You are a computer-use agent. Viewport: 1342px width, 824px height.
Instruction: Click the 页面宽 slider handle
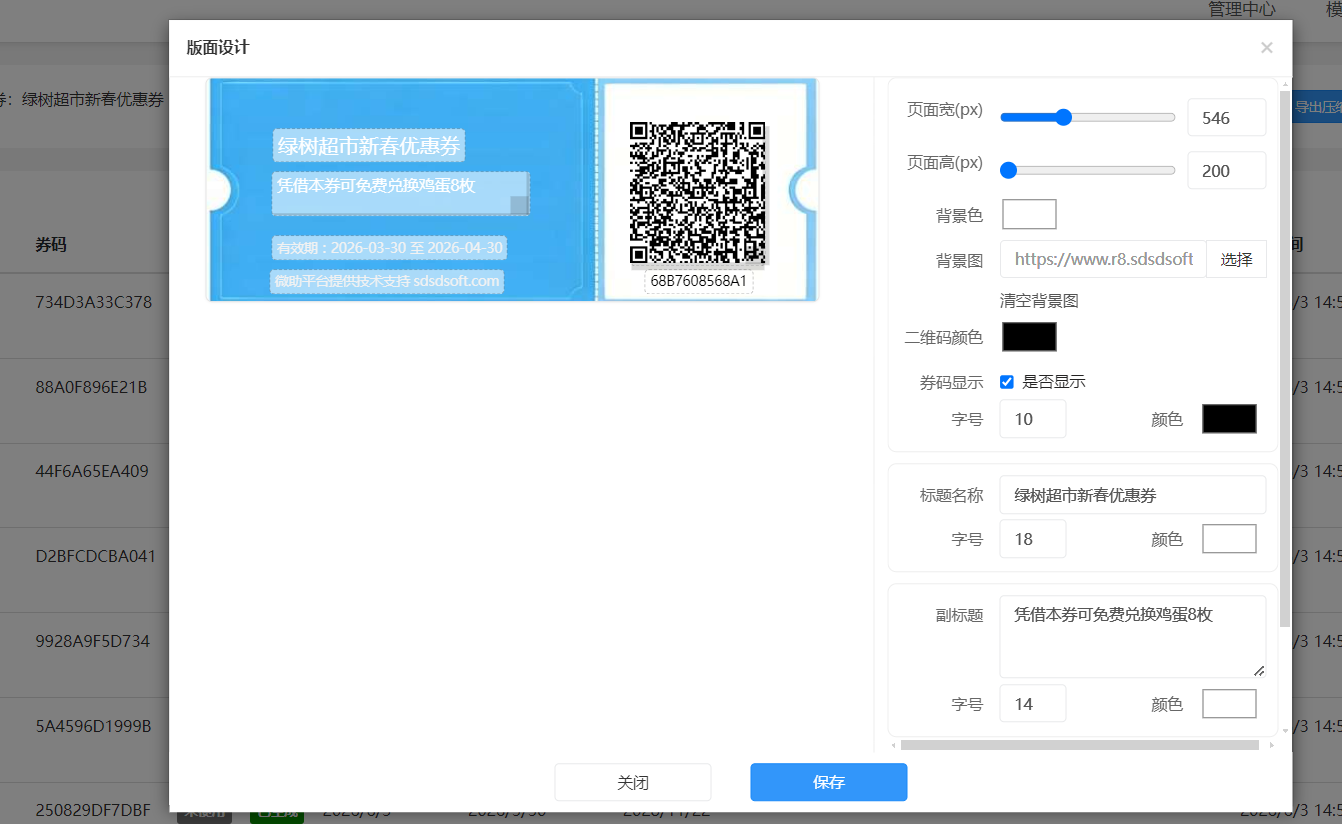coord(1063,117)
